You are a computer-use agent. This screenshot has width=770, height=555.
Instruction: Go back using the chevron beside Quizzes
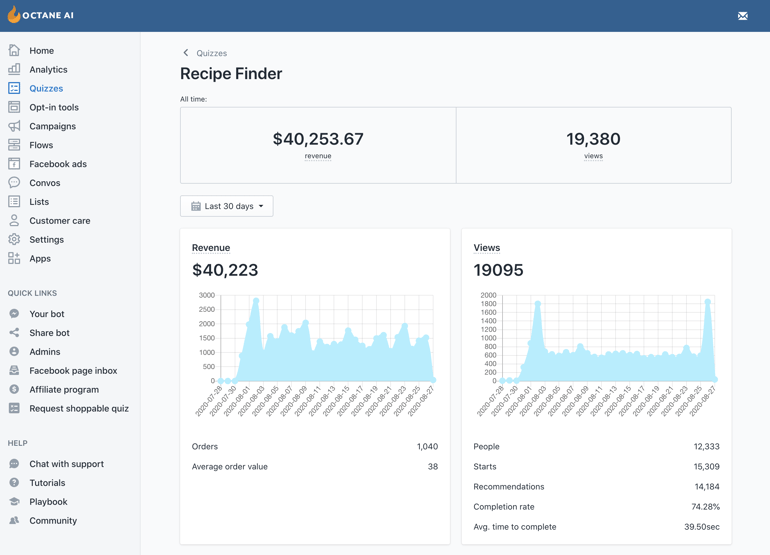tap(186, 53)
